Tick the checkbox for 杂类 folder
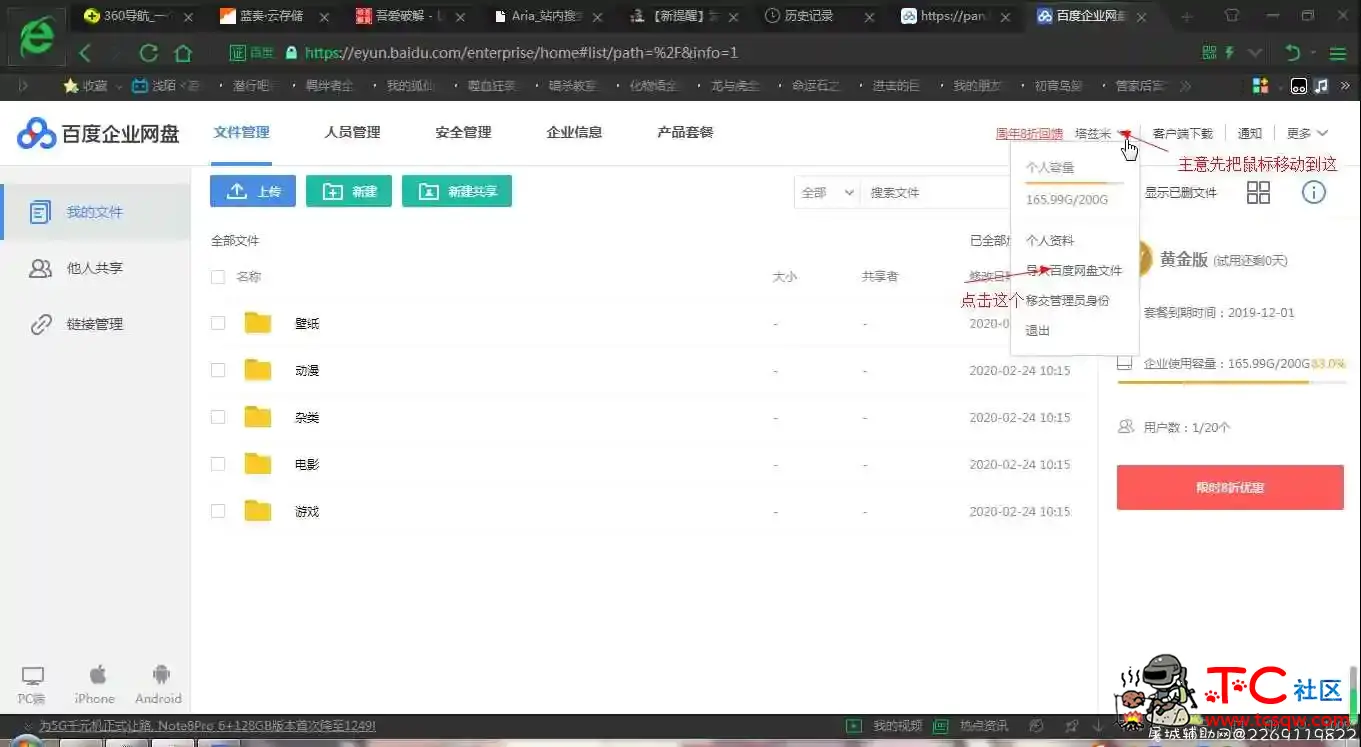This screenshot has width=1361, height=747. (218, 417)
